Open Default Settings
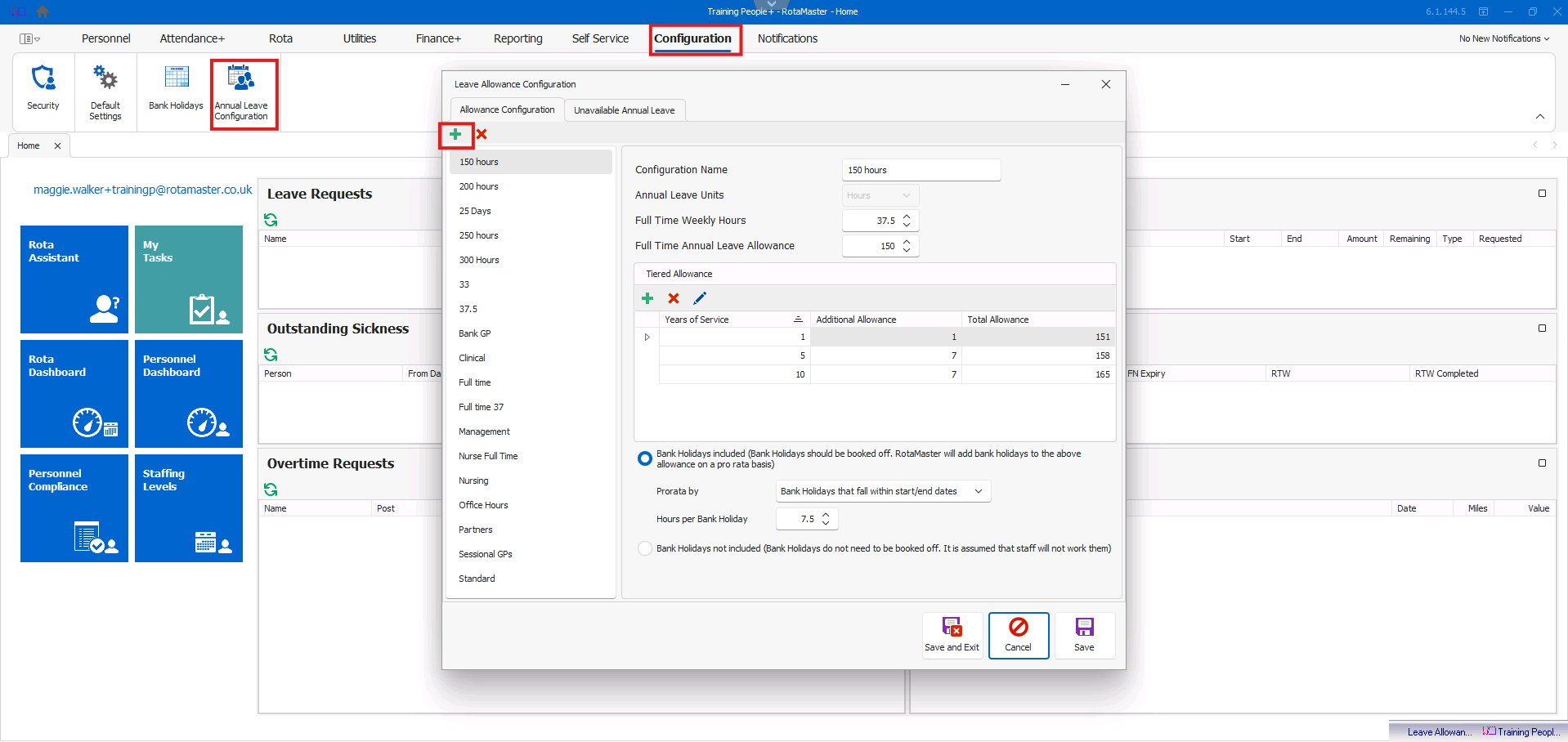 [x=105, y=90]
